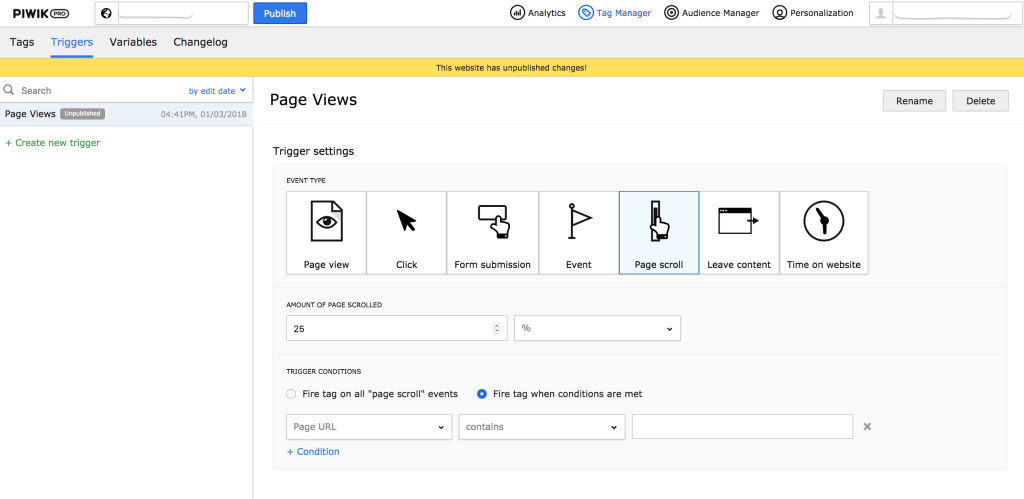Open Tag Manager module
The width and height of the screenshot is (1024, 499).
[615, 12]
